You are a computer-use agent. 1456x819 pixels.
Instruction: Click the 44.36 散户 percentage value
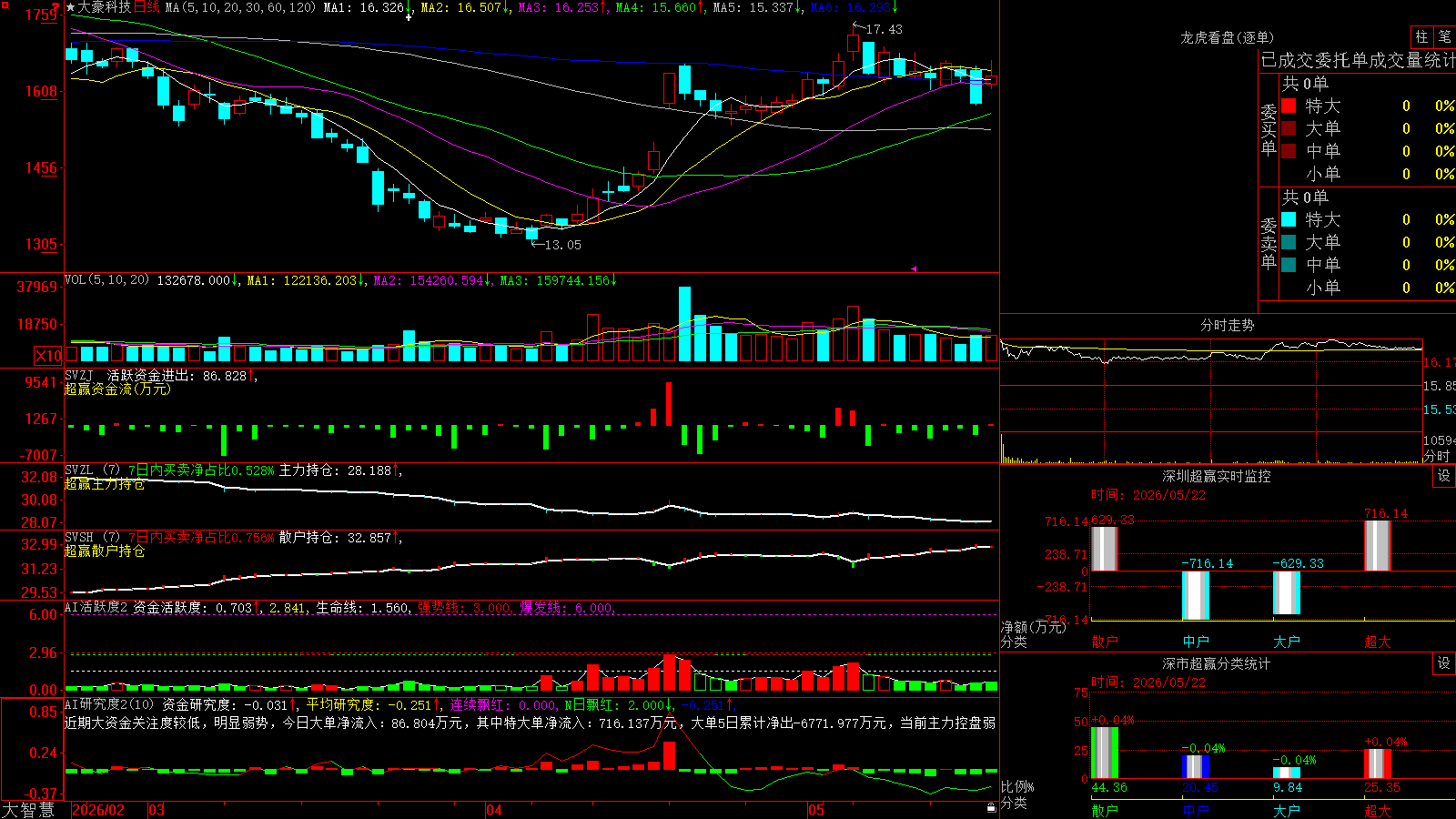click(1109, 787)
